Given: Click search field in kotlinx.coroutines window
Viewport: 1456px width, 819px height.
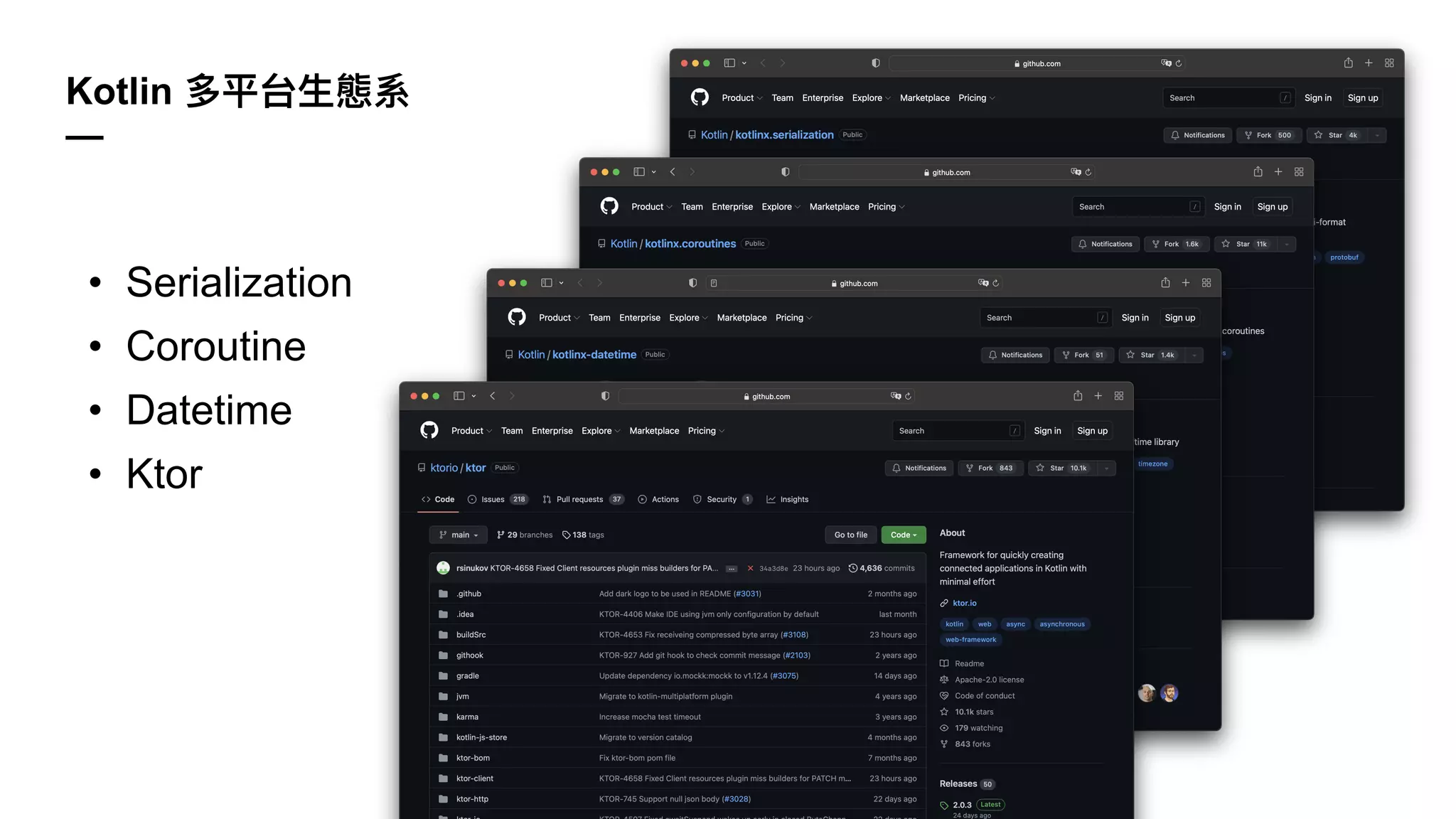Looking at the screenshot, I should pos(1137,207).
